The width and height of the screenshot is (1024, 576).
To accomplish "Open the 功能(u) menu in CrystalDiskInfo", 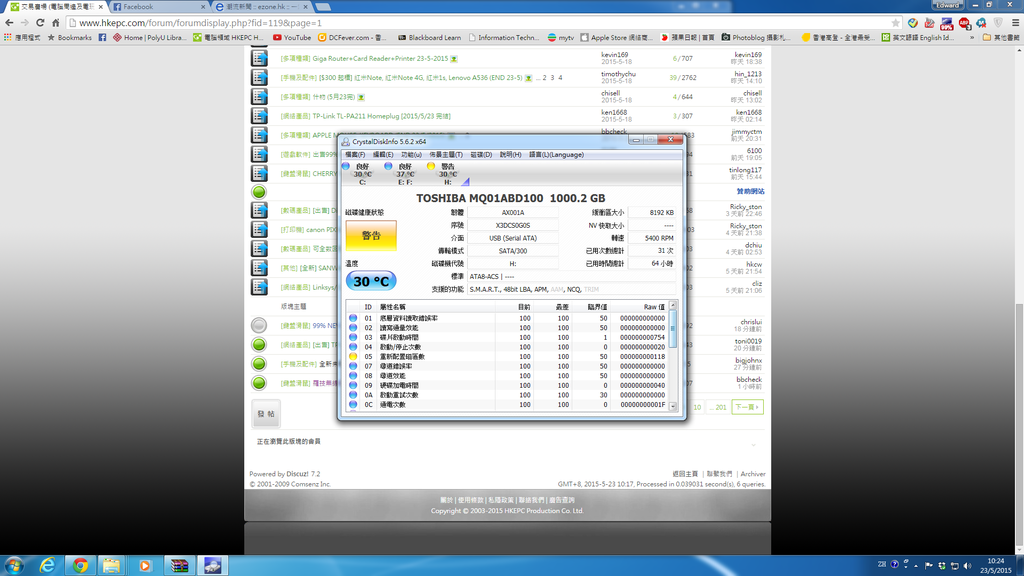I will tap(411, 155).
